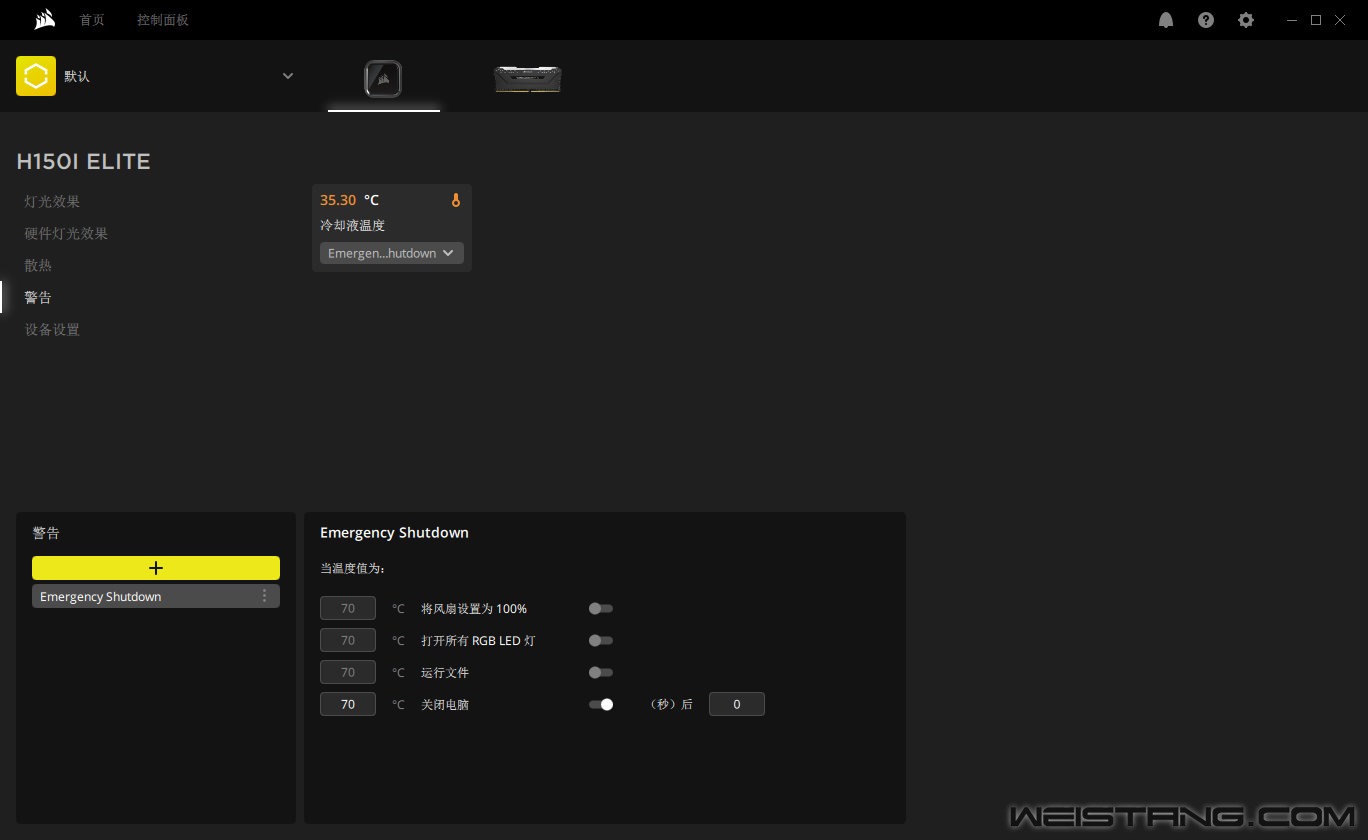1368x840 pixels.
Task: Toggle the 运行文件 run file switch
Action: point(600,672)
